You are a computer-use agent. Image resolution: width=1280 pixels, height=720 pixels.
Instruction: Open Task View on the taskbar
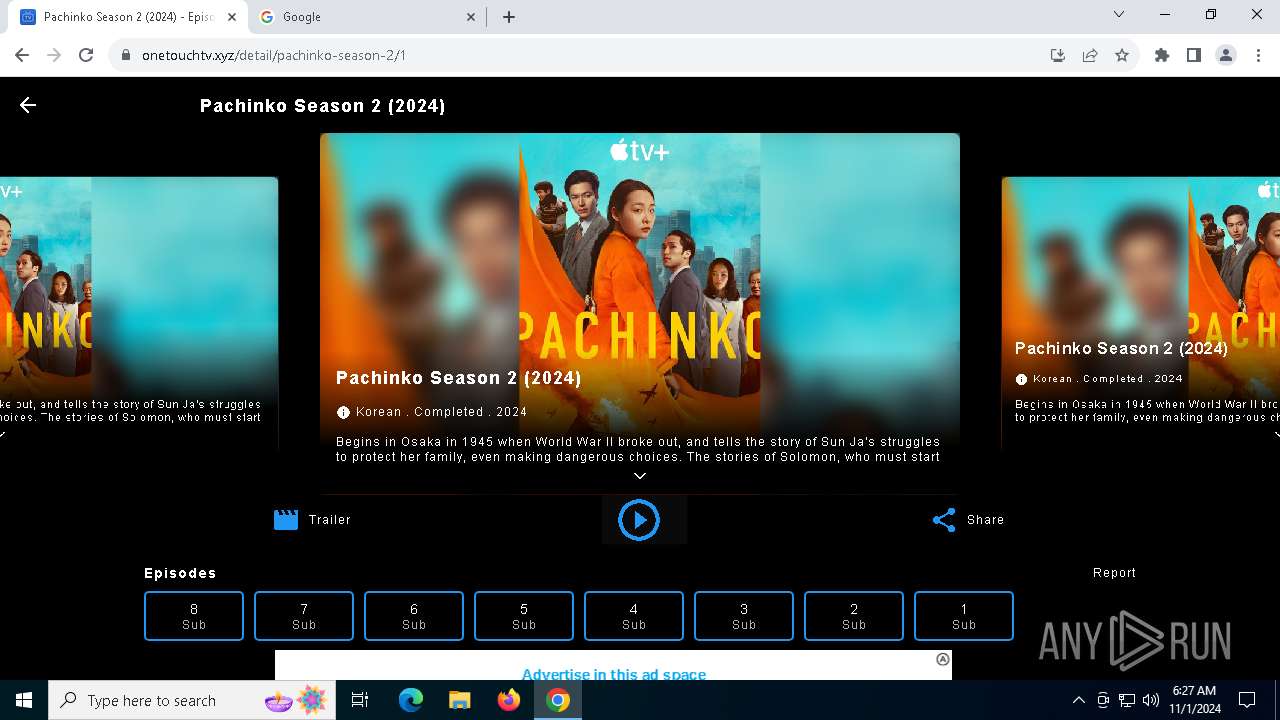click(x=360, y=700)
